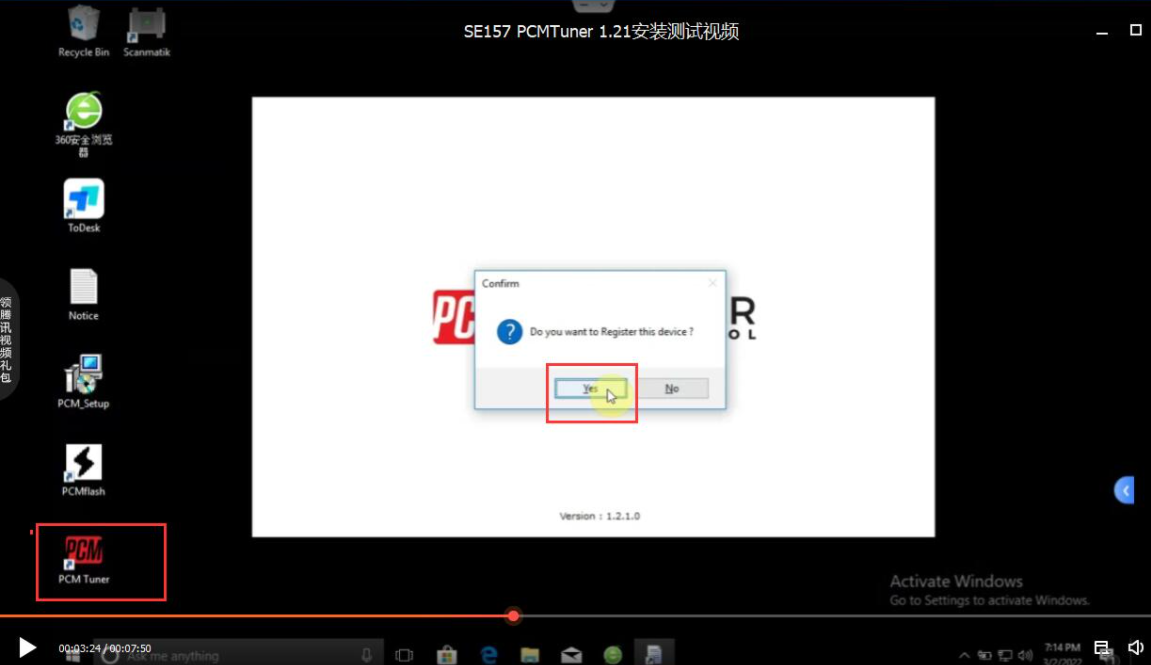Viewport: 1151px width, 665px height.
Task: Click No in the Confirm dialog
Action: coord(672,388)
